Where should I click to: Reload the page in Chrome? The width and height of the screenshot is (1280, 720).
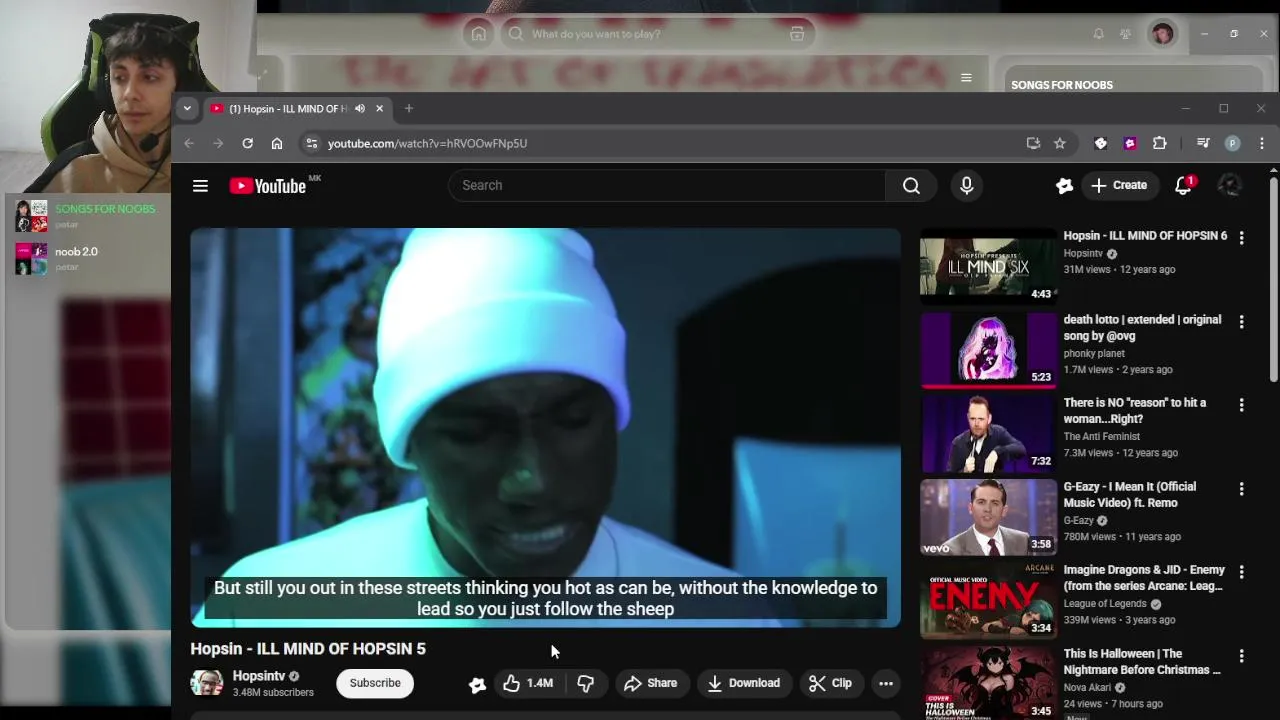[247, 143]
